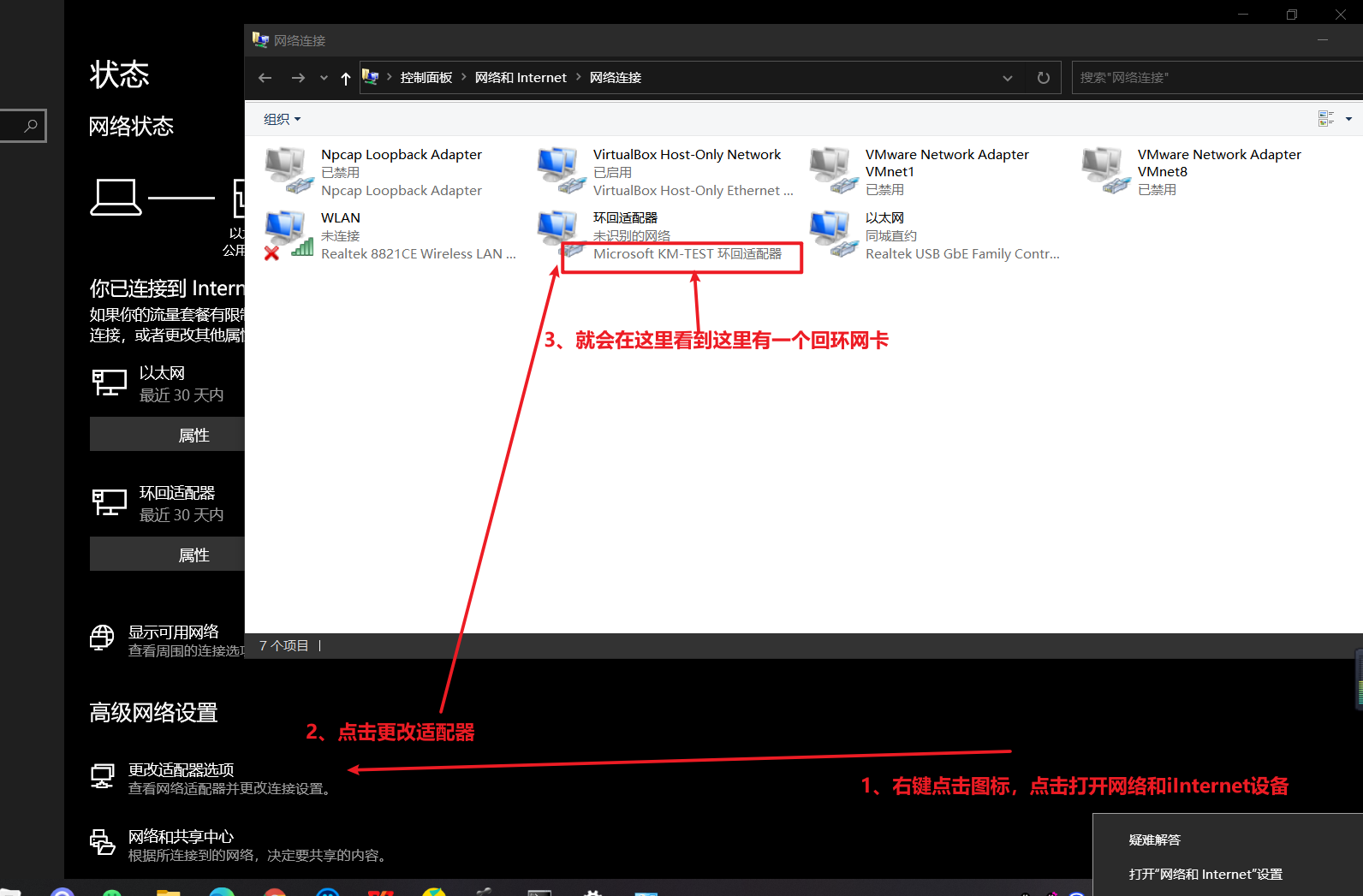Click the 网络和 Internet breadcrumb
The height and width of the screenshot is (896, 1363).
click(x=521, y=78)
